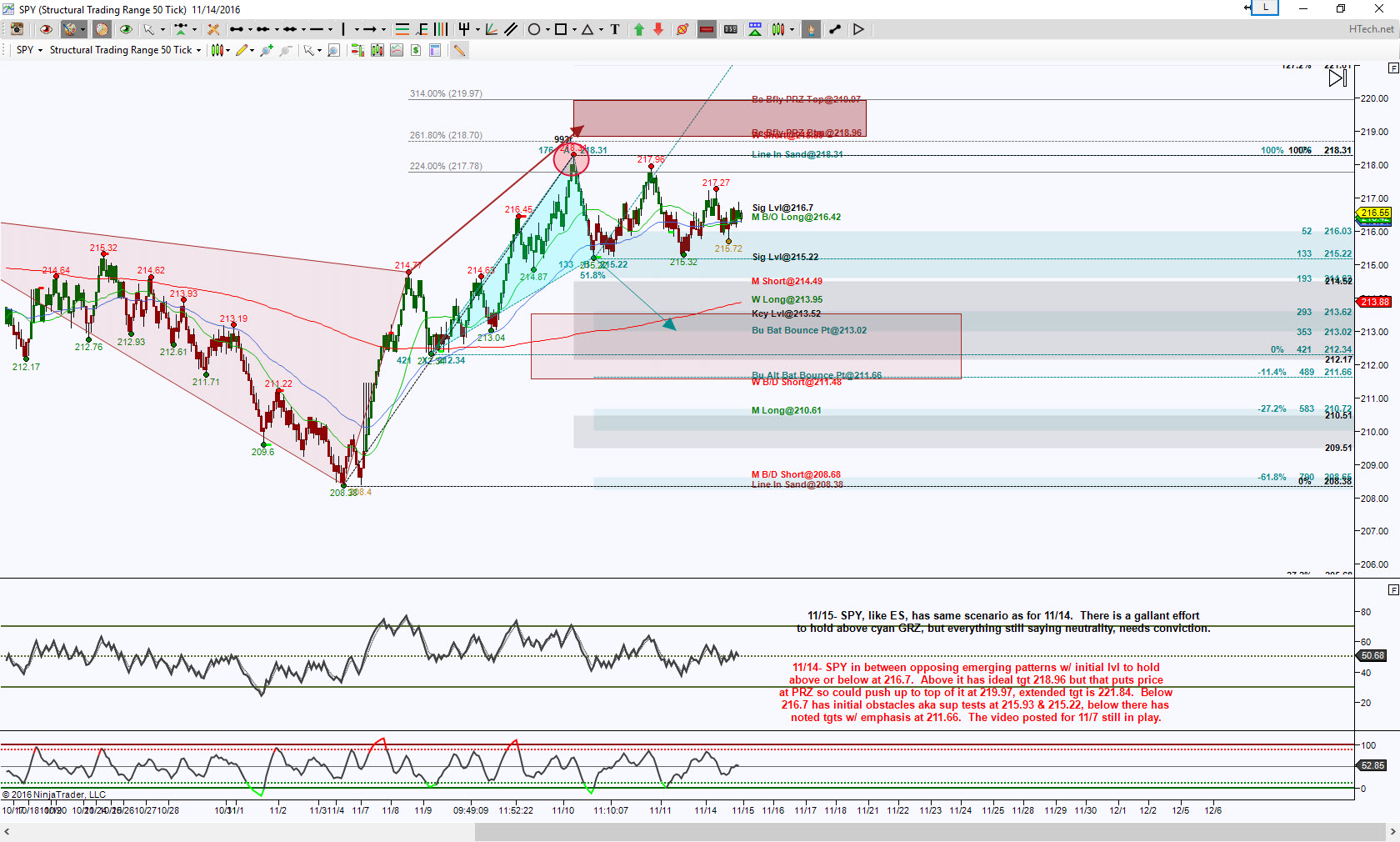
Task: Select the parallel lines channel tool
Action: (511, 29)
